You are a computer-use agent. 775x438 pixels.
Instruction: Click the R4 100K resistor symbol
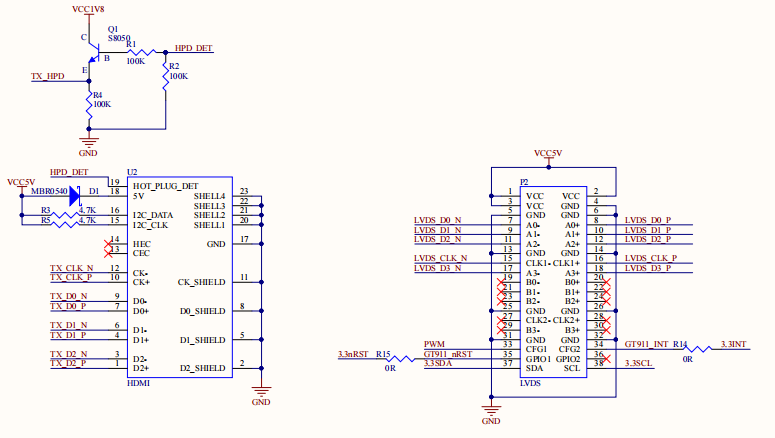89,106
